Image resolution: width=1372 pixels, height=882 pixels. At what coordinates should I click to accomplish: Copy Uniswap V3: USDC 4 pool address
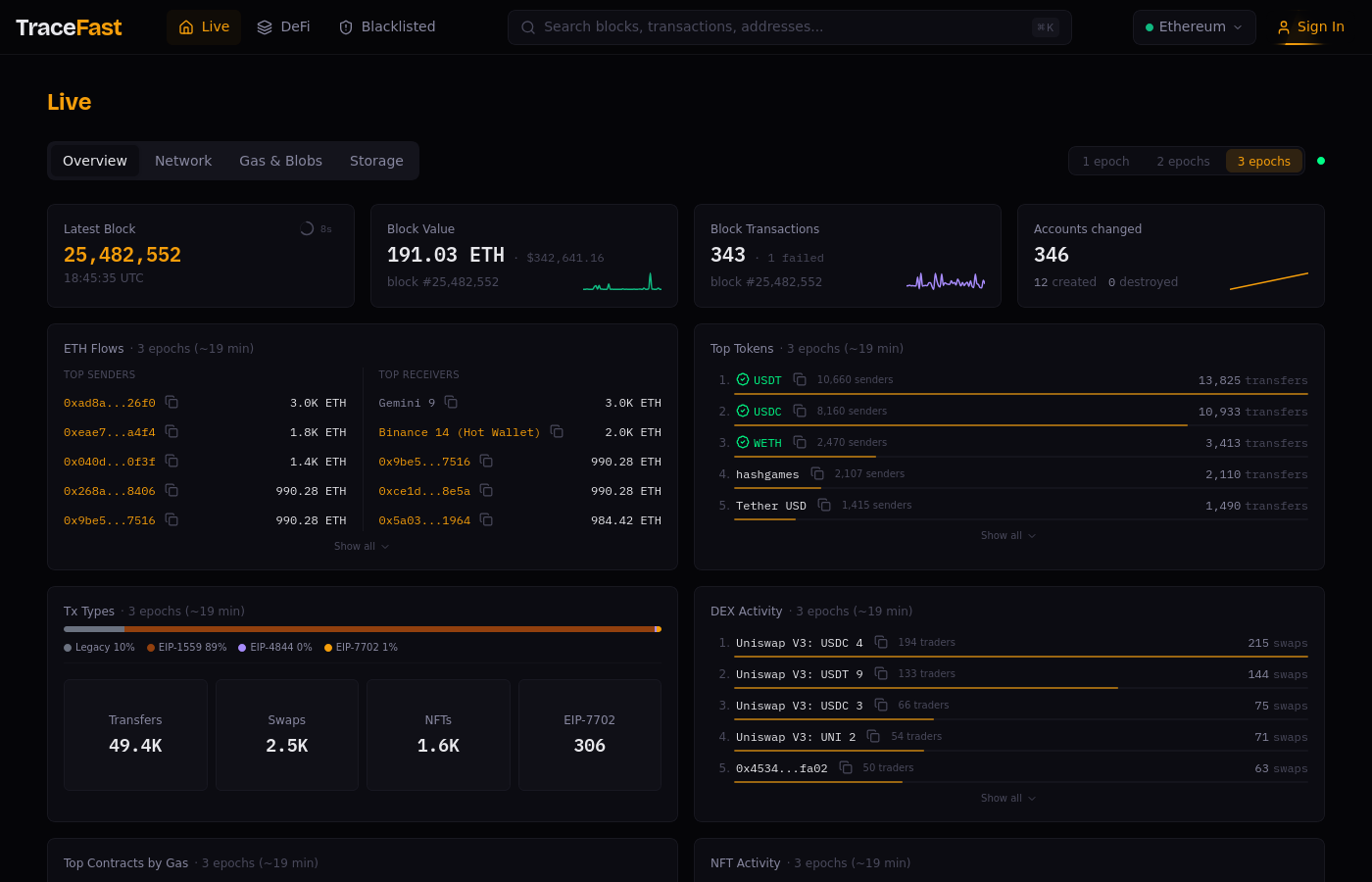click(881, 643)
